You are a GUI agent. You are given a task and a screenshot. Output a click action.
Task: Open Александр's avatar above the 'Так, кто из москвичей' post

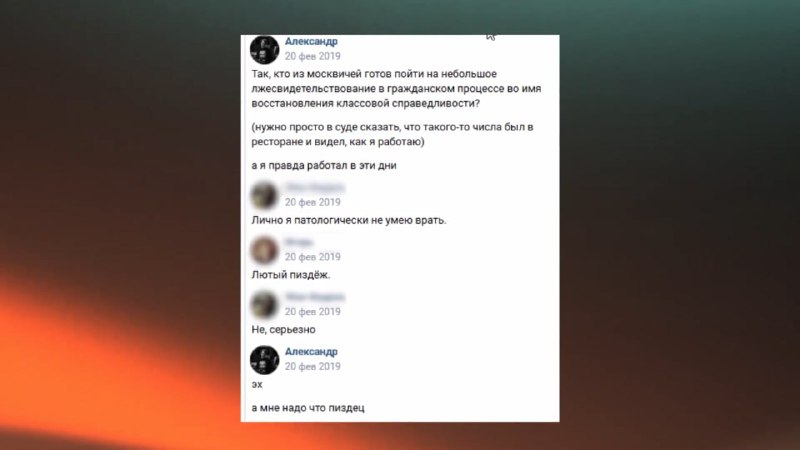pos(264,49)
